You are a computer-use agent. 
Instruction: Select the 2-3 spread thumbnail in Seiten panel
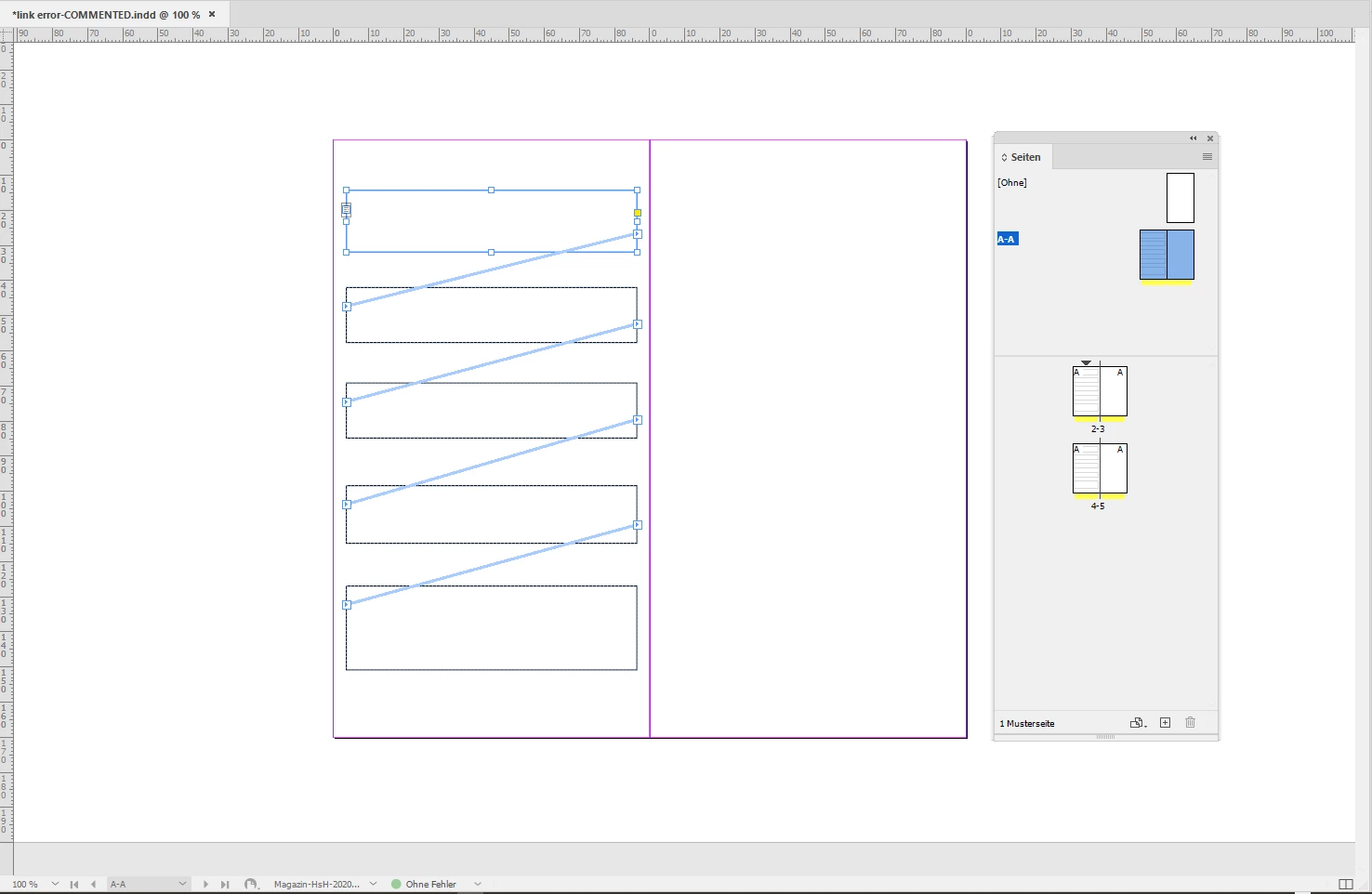tap(1100, 391)
